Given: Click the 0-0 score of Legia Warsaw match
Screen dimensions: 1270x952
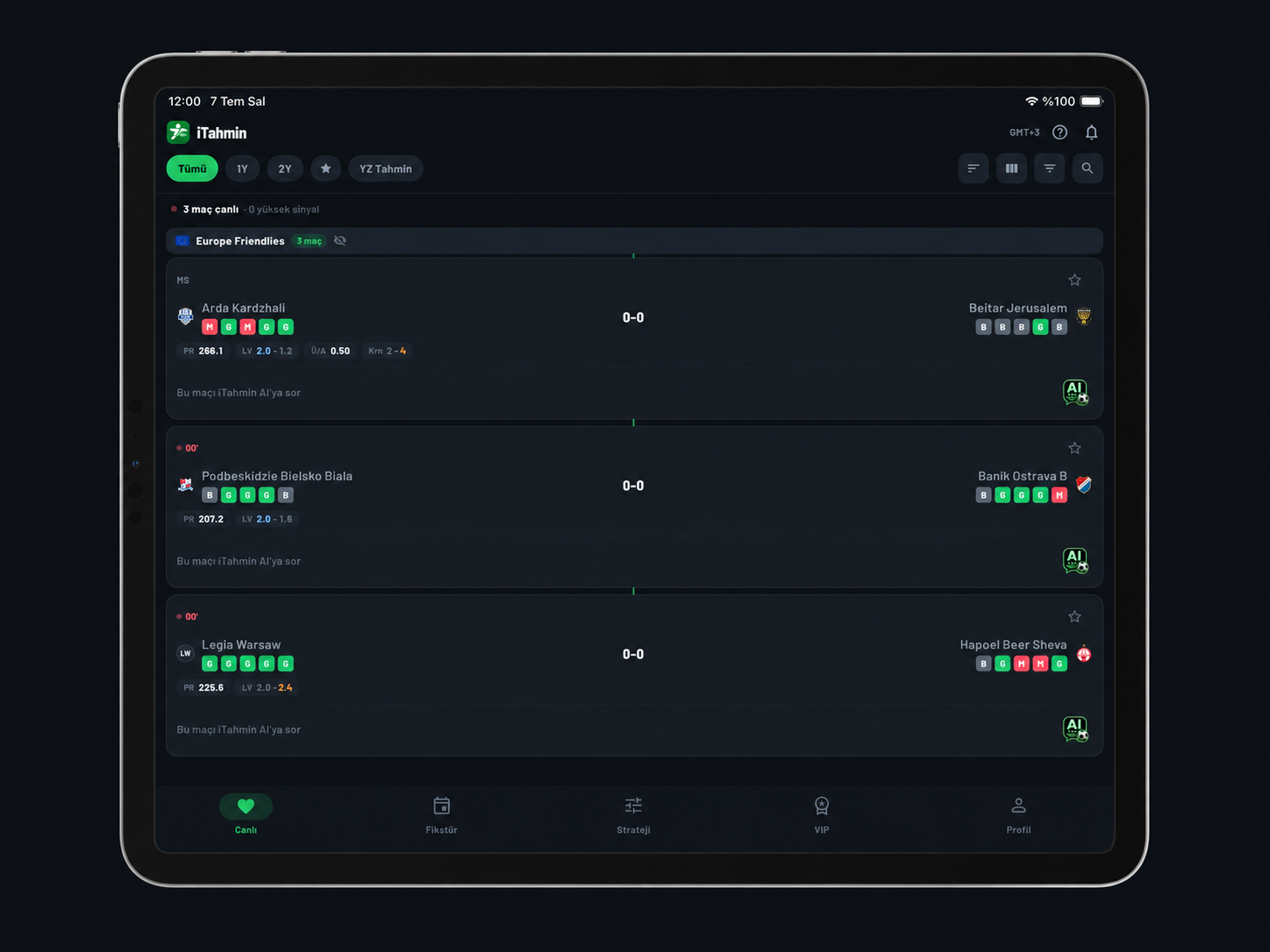Looking at the screenshot, I should (633, 654).
